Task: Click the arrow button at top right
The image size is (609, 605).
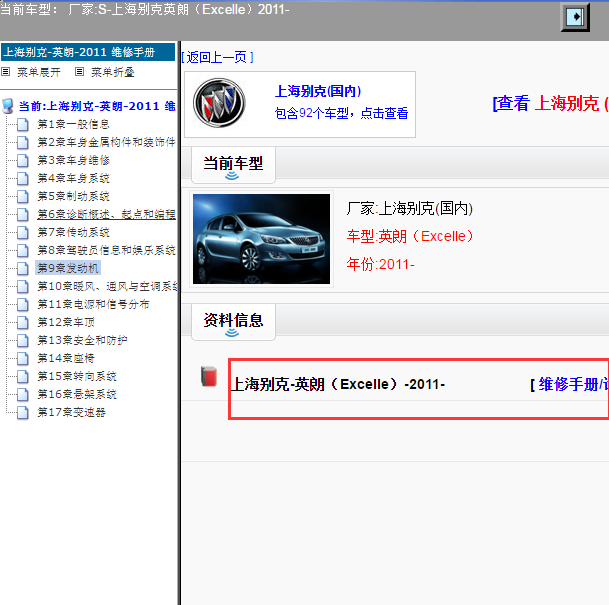Action: pos(575,17)
